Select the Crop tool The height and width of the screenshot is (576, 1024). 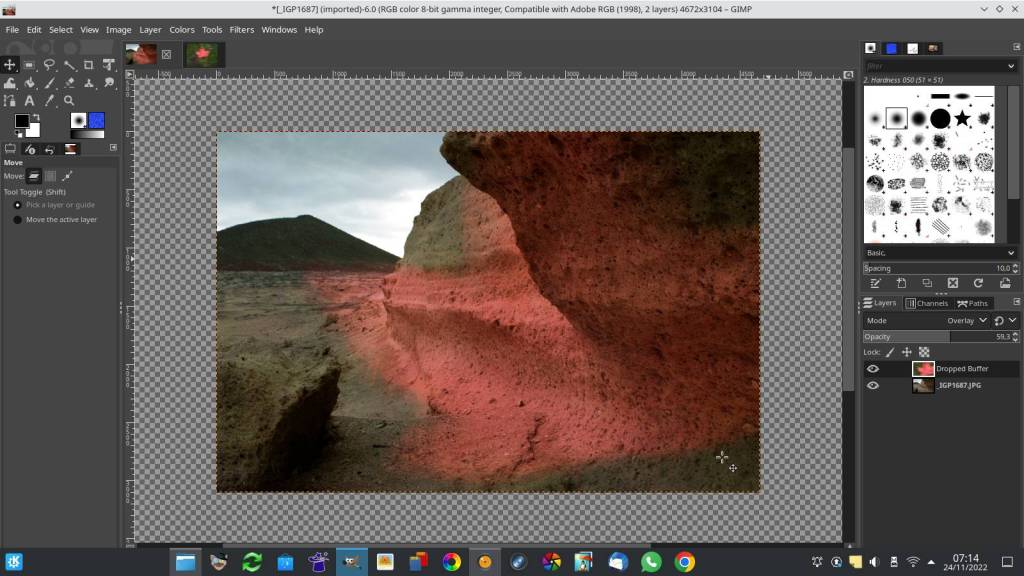89,65
